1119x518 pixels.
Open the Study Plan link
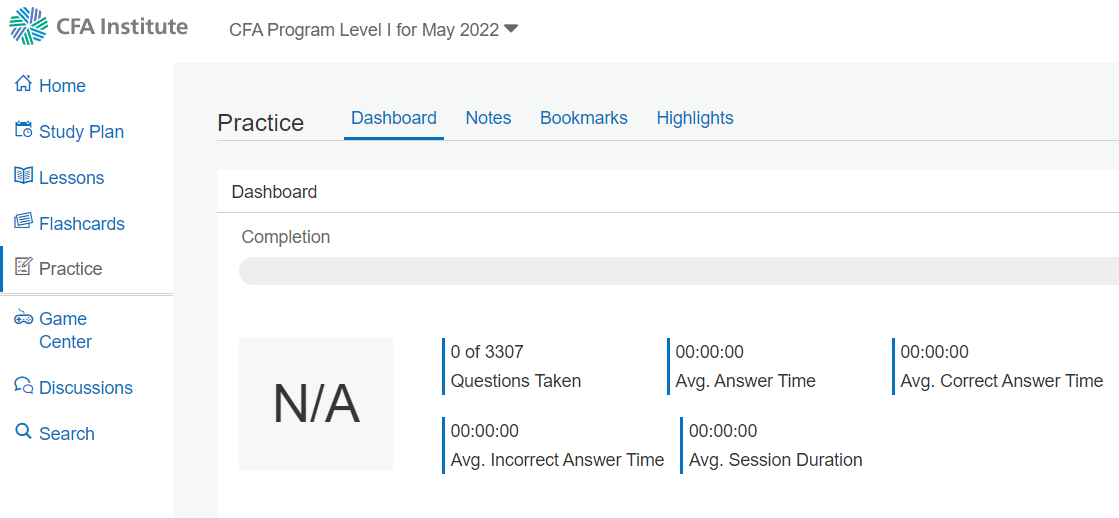81,132
